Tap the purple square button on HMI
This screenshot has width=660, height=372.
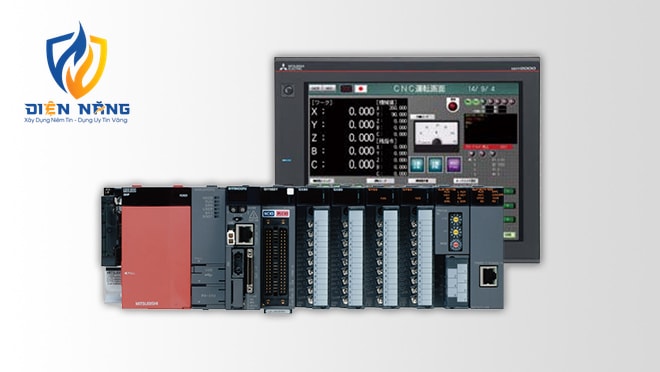(x=454, y=165)
